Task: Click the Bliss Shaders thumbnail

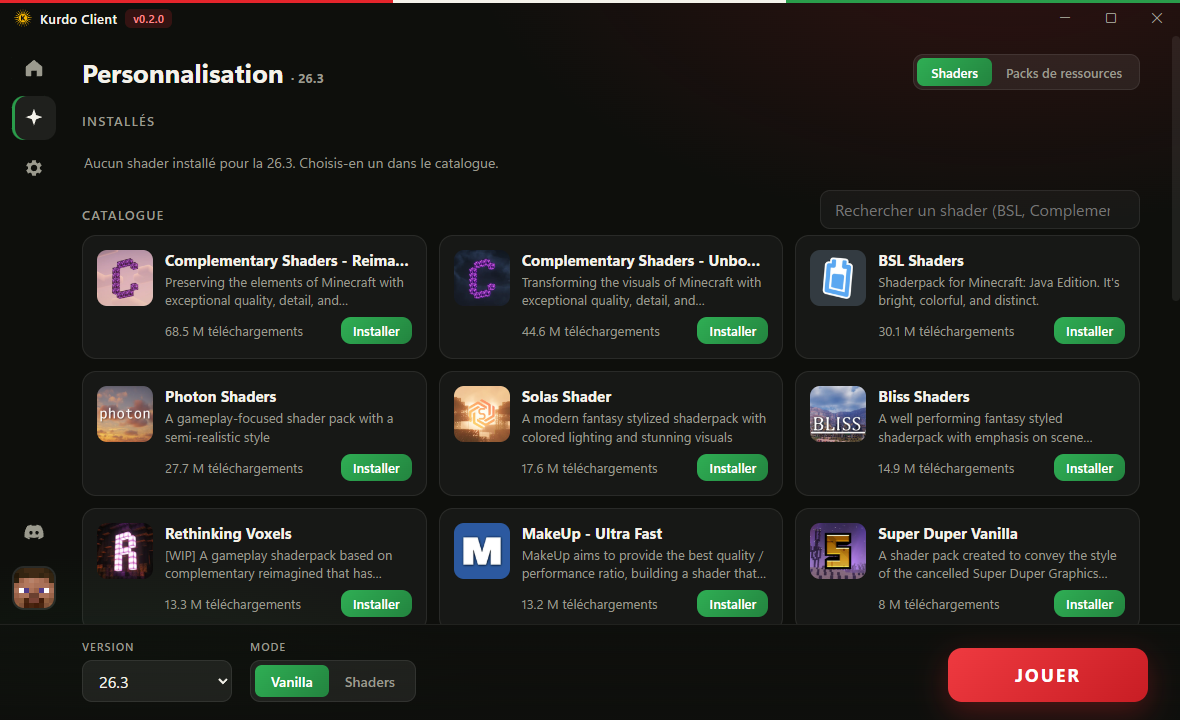Action: pos(838,414)
